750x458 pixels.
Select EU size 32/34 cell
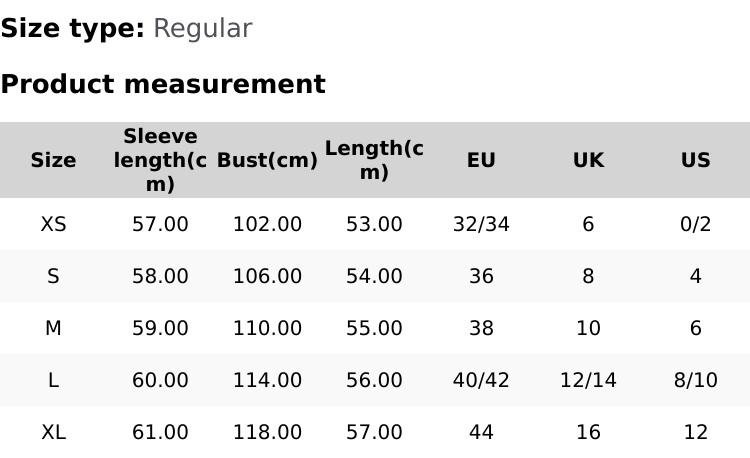(481, 224)
